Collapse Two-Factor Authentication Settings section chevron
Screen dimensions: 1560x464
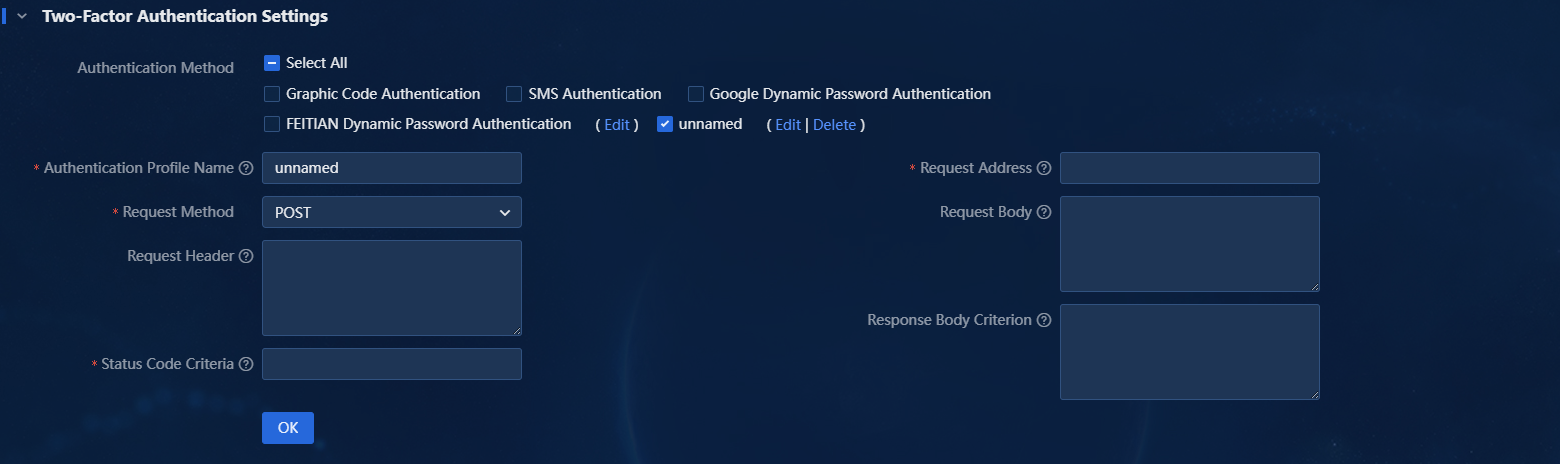[x=22, y=16]
